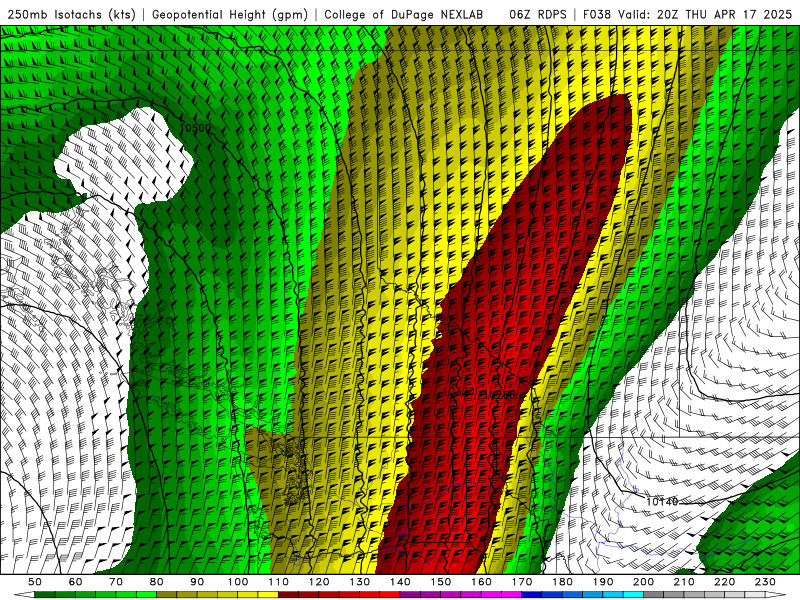Click the 10320 height contour label
The image size is (800, 600).
tap(459, 392)
